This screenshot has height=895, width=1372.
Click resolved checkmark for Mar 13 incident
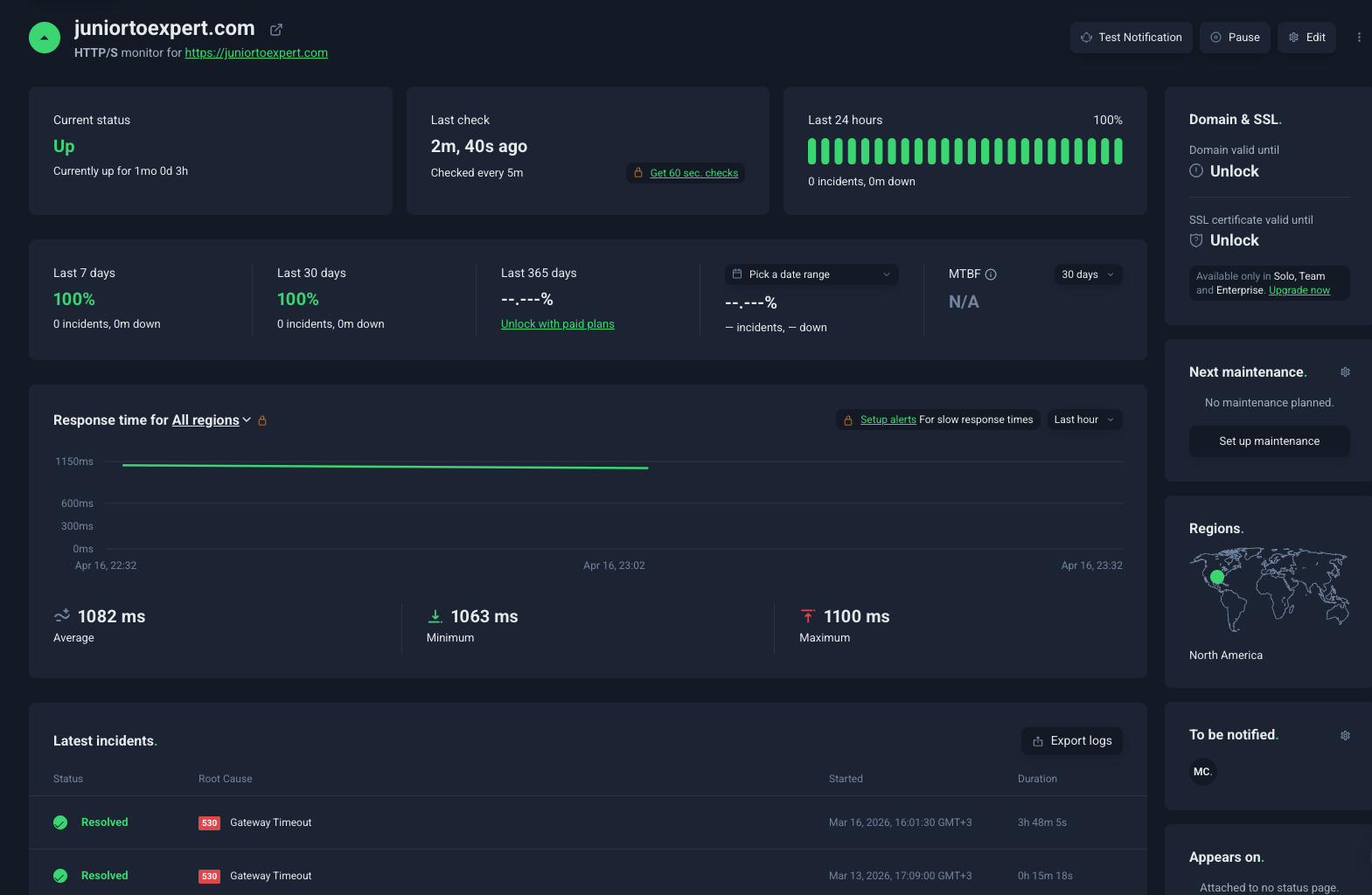[x=60, y=876]
